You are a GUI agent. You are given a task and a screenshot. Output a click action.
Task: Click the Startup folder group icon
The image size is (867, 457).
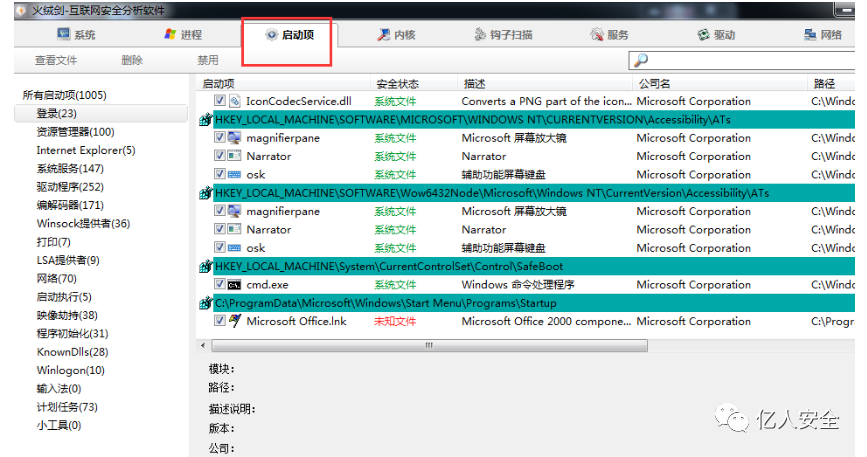click(x=206, y=303)
